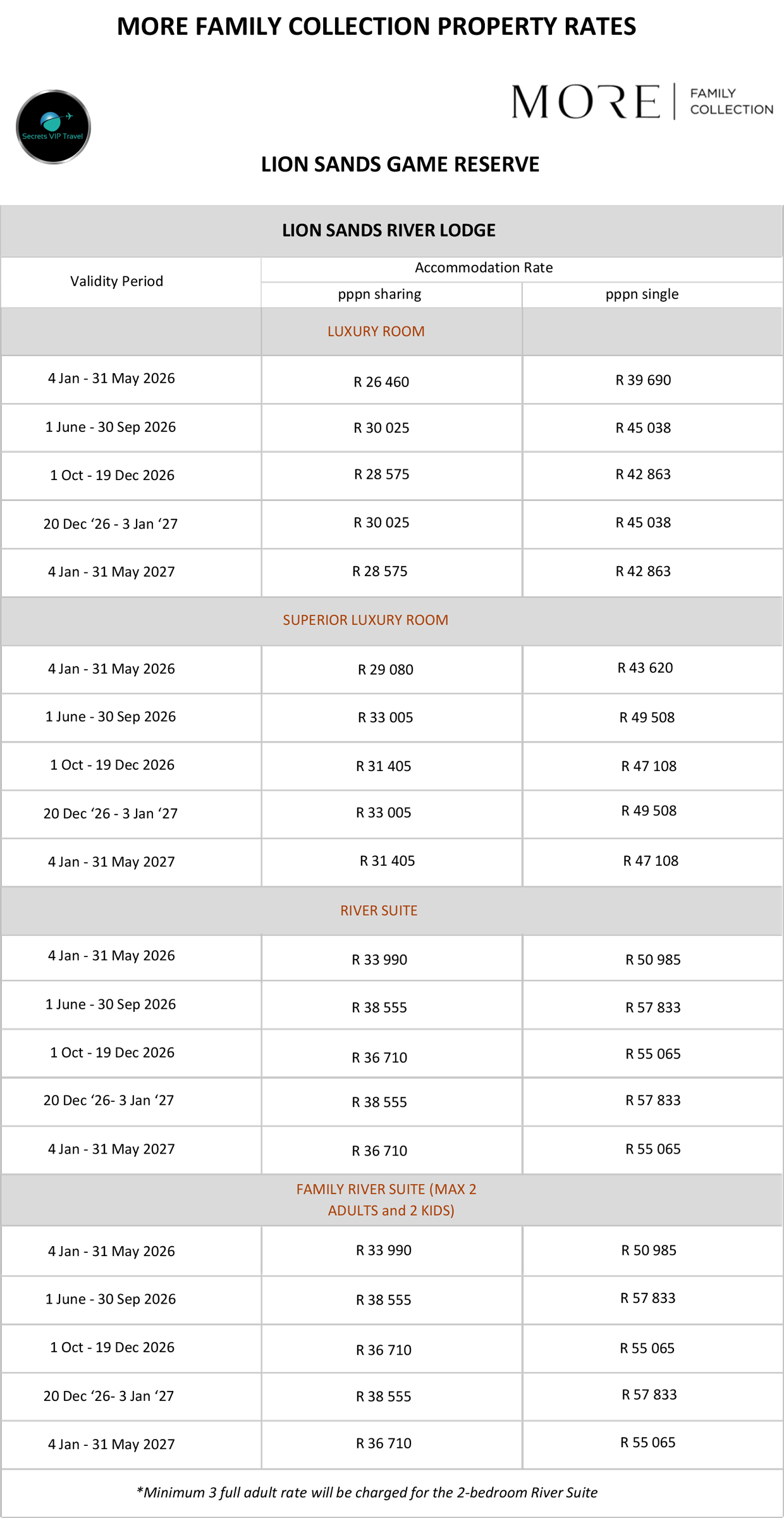Click the MORE Family Collection logo

coord(642,101)
